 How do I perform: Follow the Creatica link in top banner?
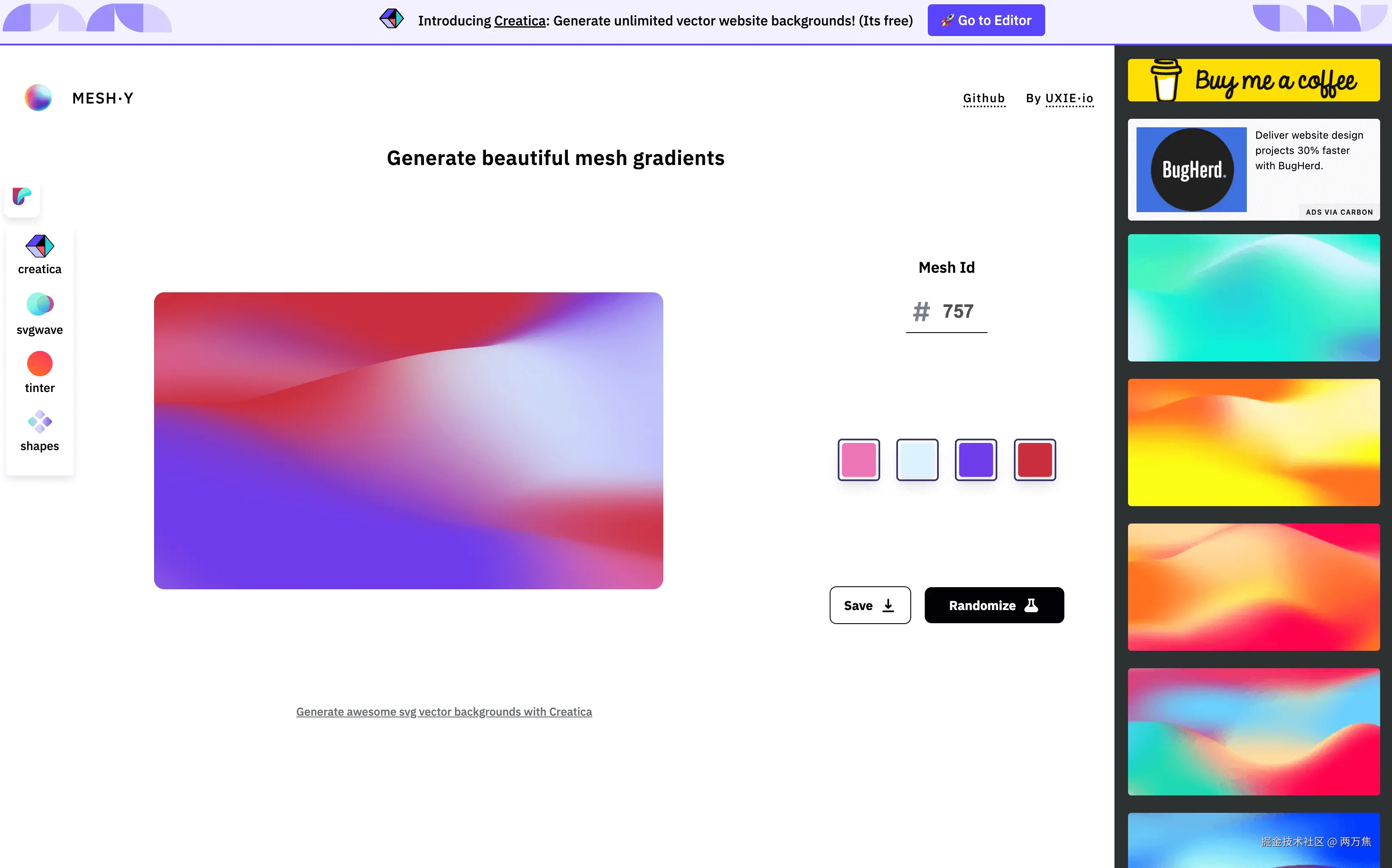(x=520, y=21)
